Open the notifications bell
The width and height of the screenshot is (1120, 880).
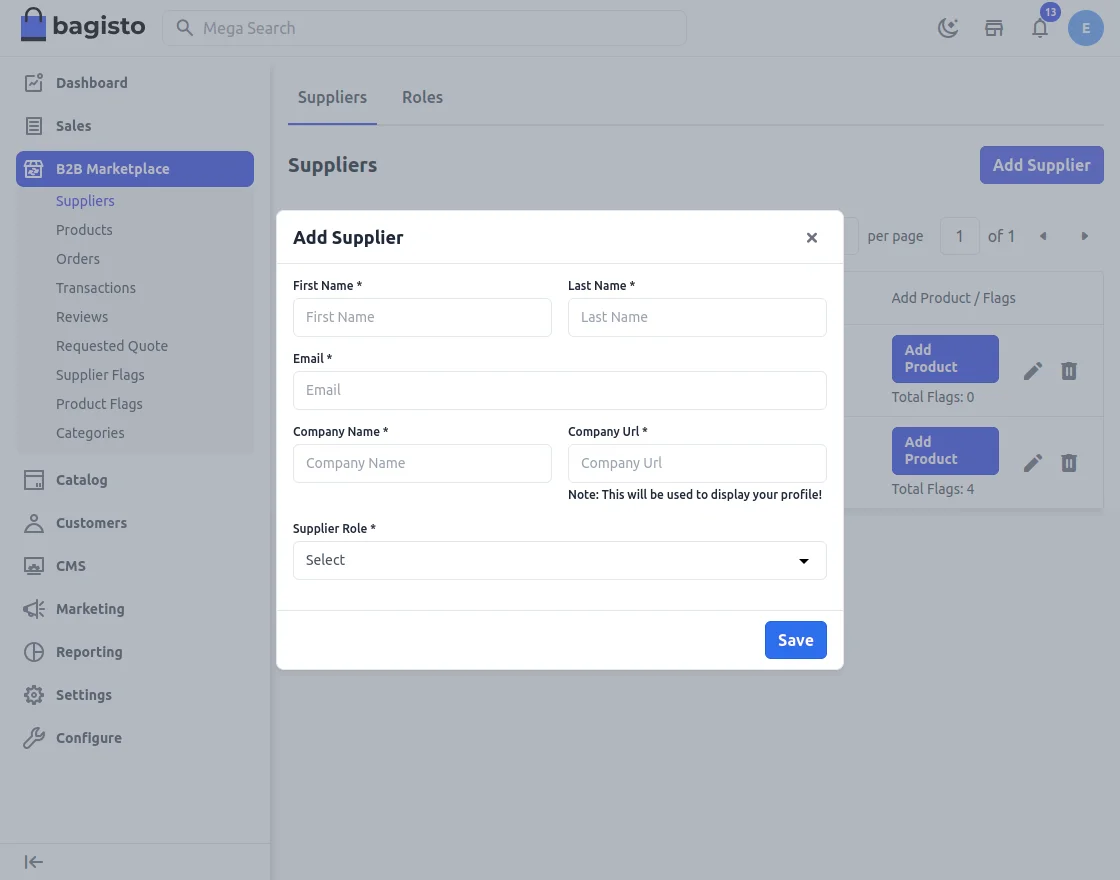click(1040, 29)
